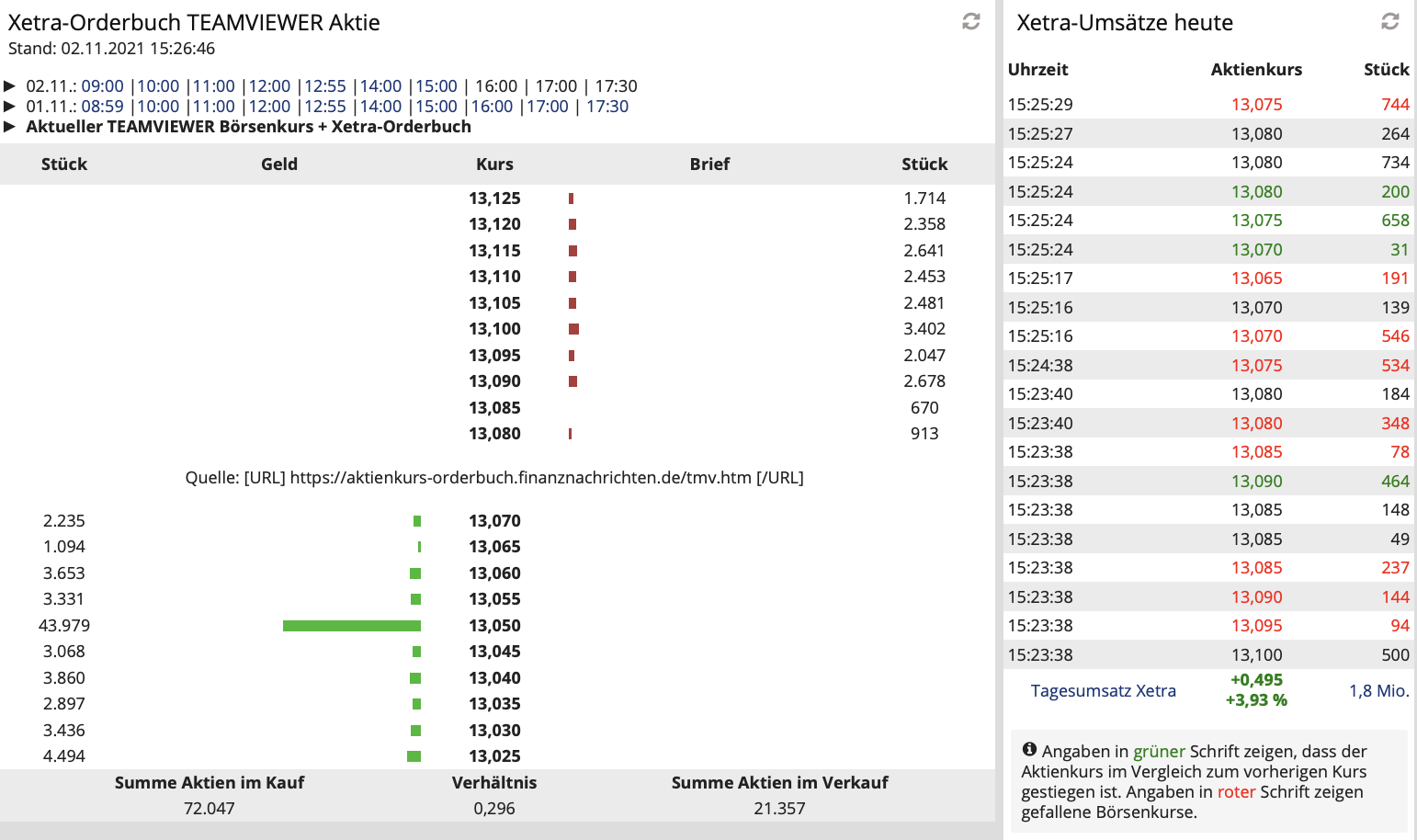
Task: Open the 14:00 snapshot for 01.11.
Action: click(x=380, y=106)
